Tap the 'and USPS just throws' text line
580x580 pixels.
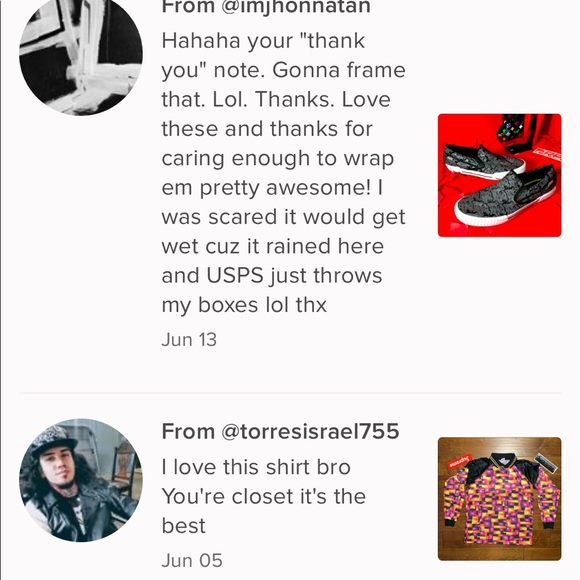(272, 276)
